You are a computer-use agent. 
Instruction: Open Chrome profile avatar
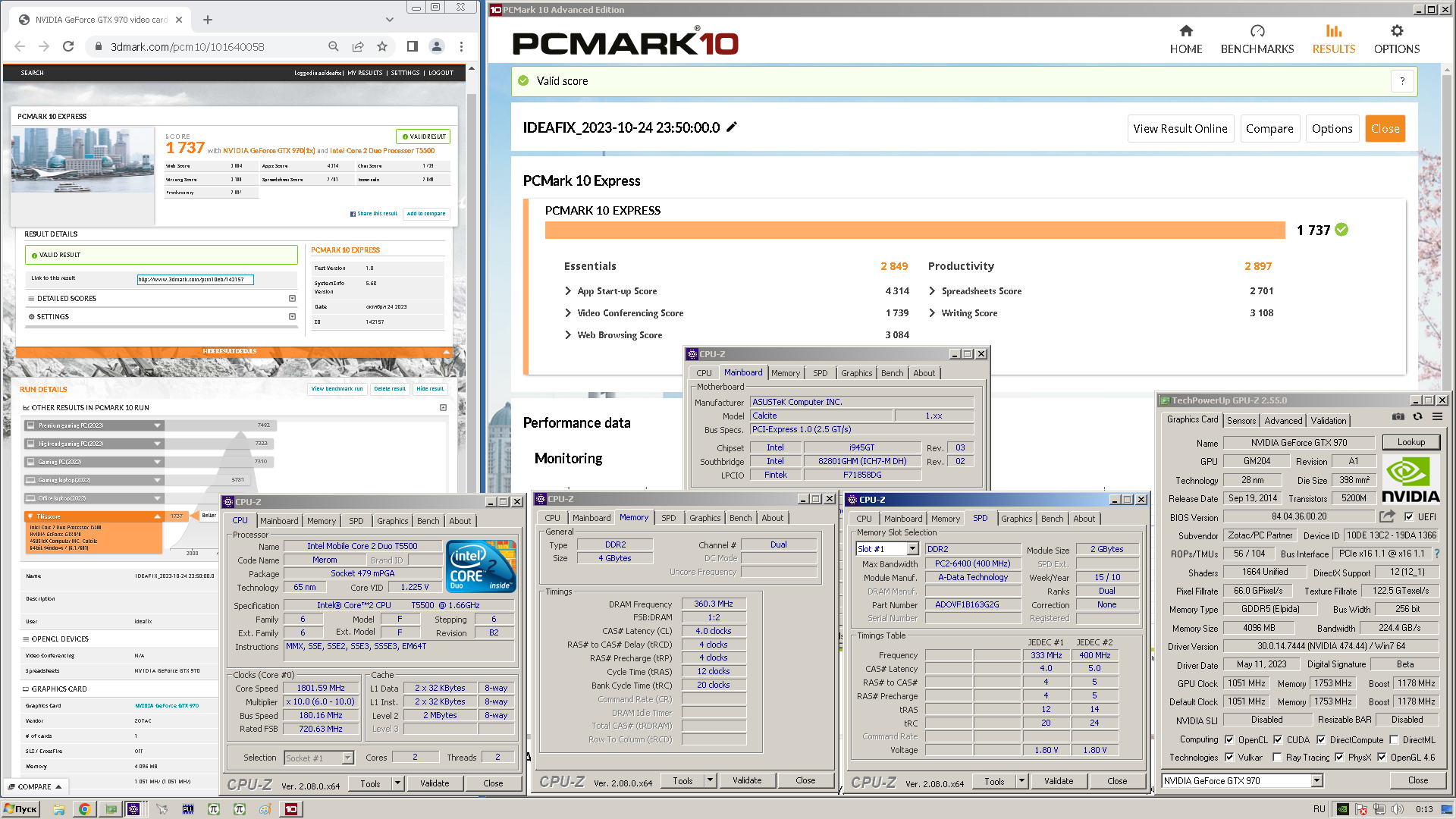point(437,46)
